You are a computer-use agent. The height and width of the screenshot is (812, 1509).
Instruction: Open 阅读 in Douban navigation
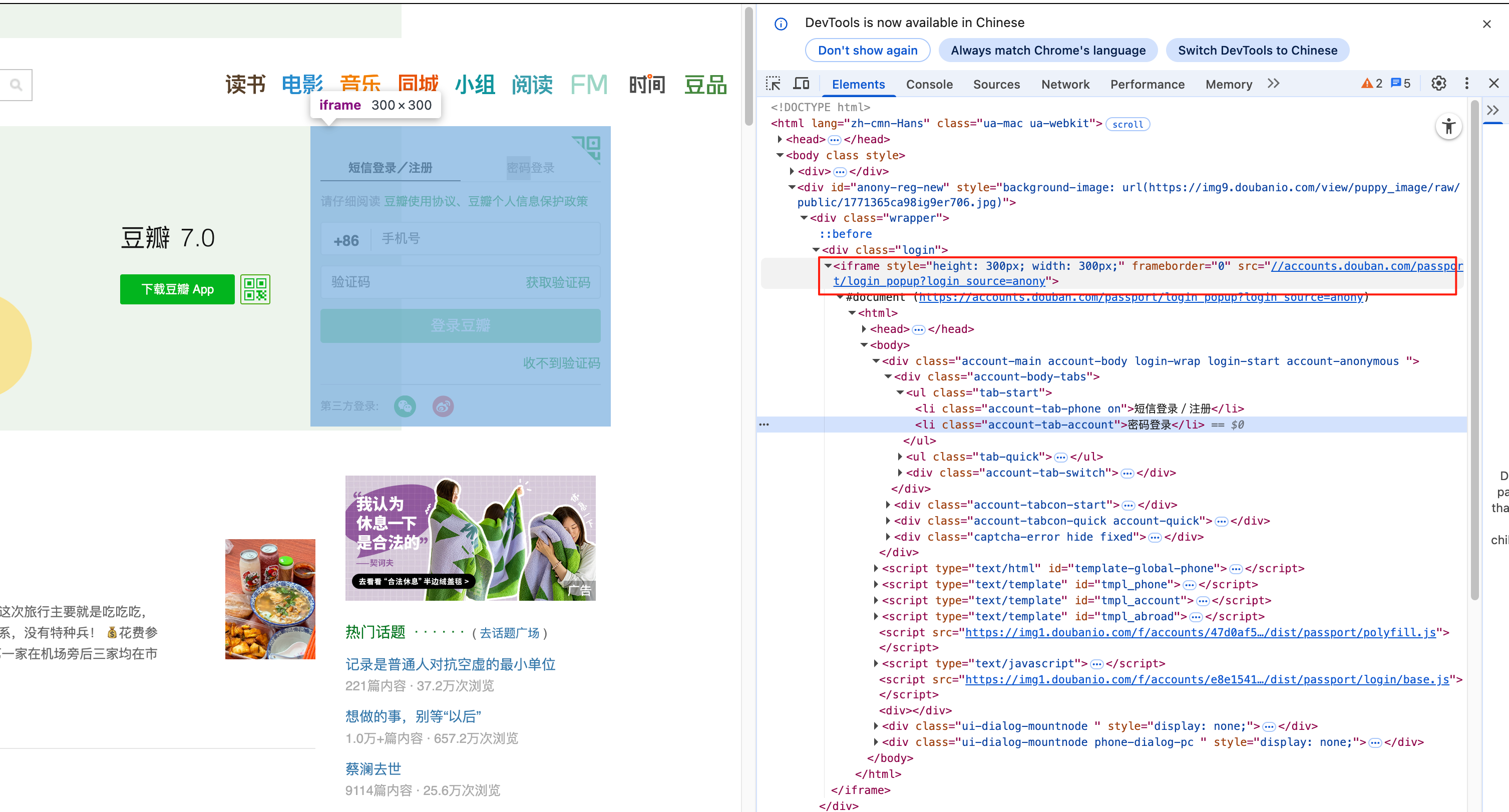(x=533, y=85)
